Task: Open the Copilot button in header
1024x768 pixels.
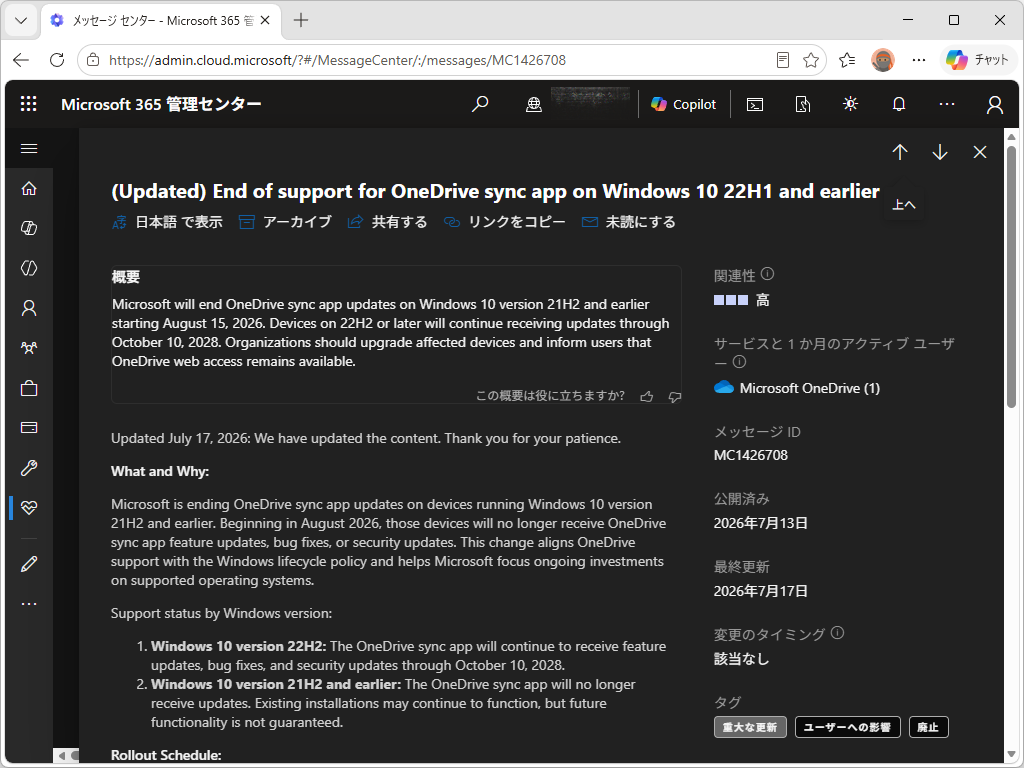Action: pyautogui.click(x=683, y=104)
